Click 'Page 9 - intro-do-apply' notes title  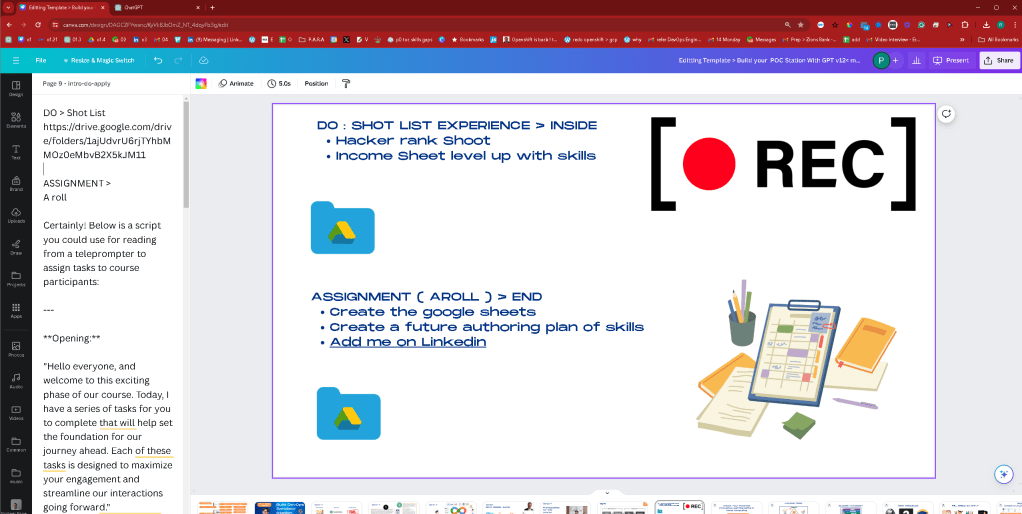tap(76, 83)
